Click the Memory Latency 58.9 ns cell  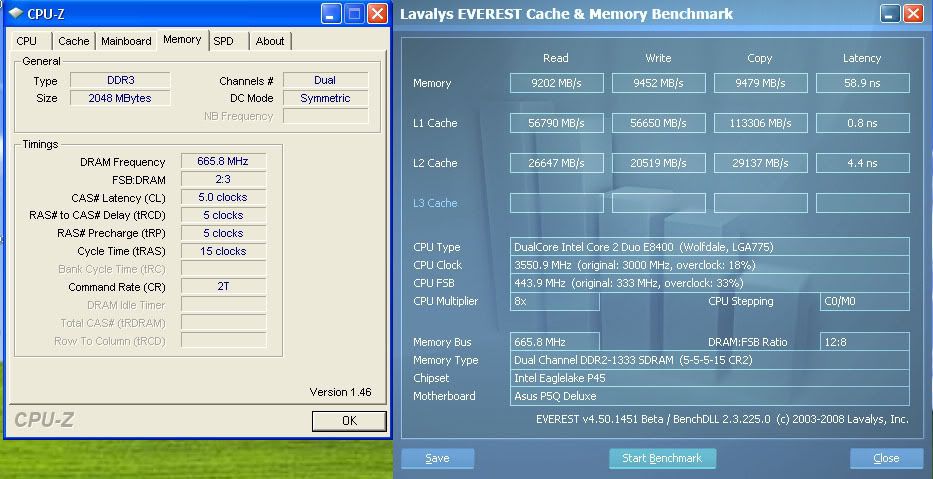tap(863, 83)
